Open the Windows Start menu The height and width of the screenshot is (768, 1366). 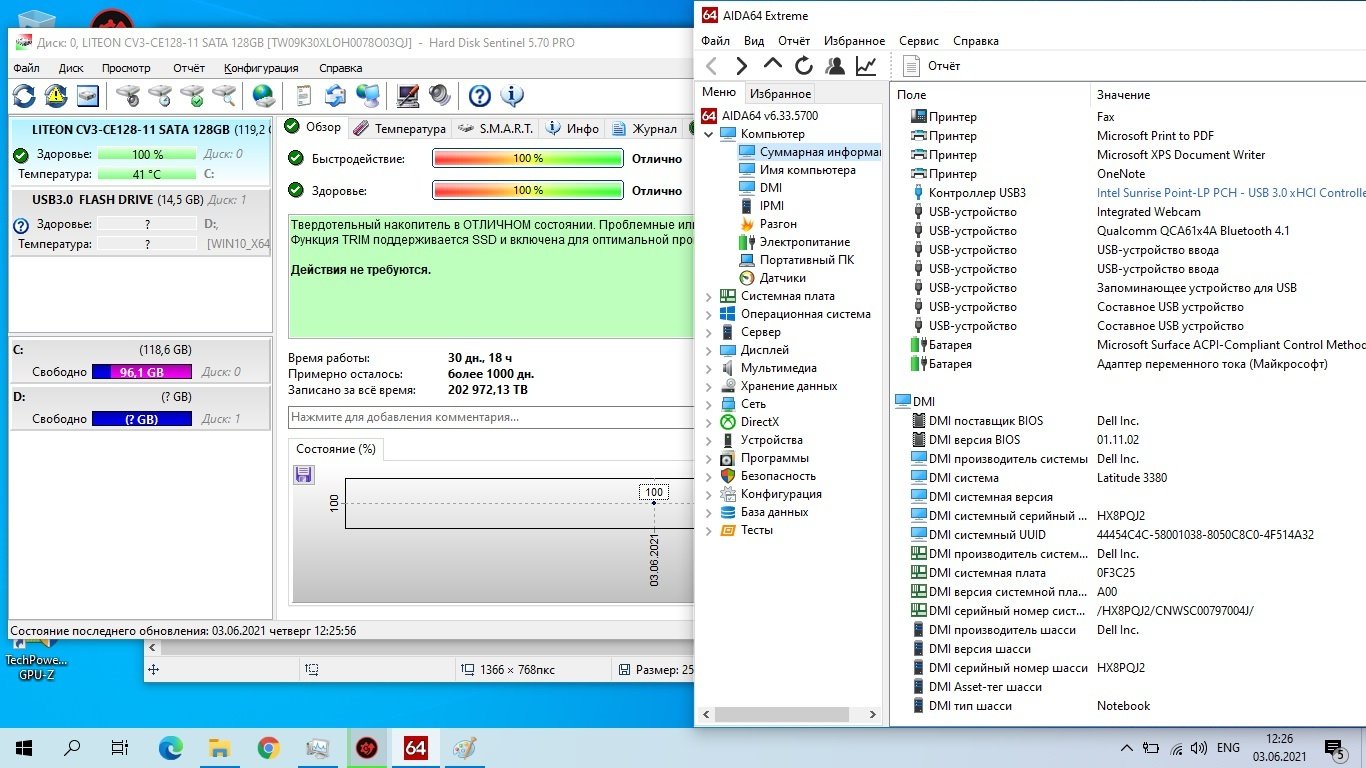click(x=24, y=748)
